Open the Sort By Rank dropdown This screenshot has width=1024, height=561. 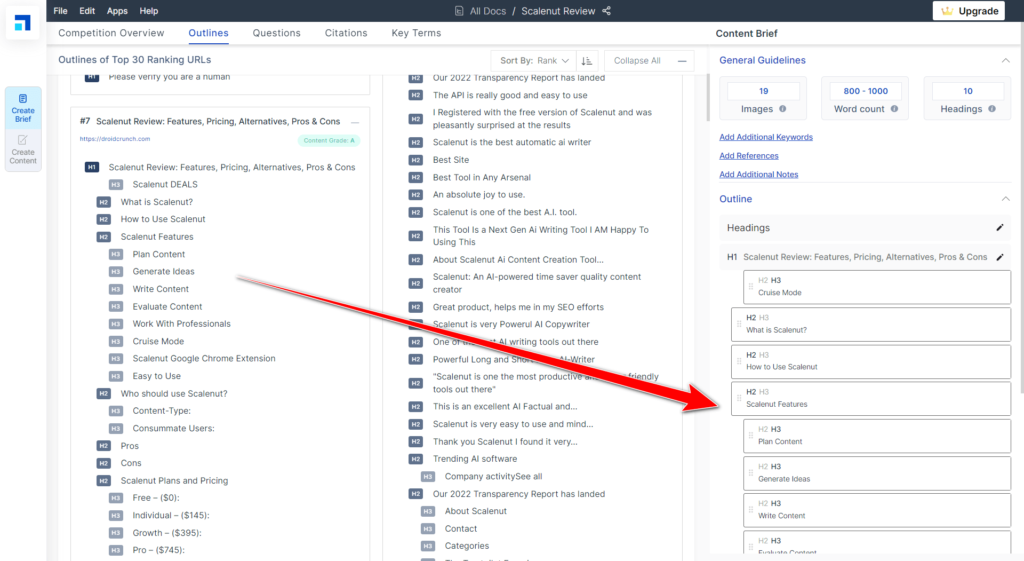[534, 61]
